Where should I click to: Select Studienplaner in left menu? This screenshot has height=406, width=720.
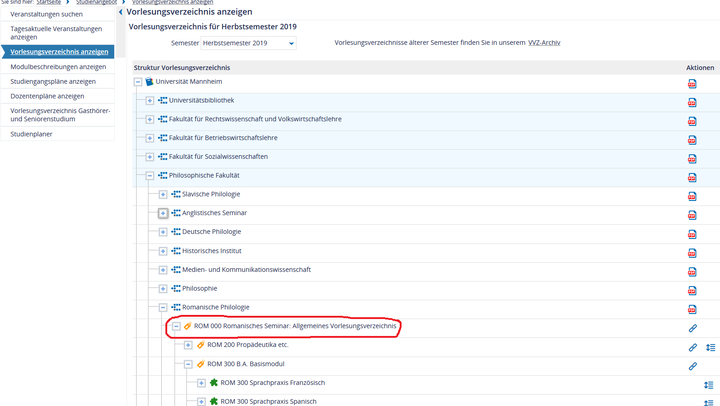(32, 133)
